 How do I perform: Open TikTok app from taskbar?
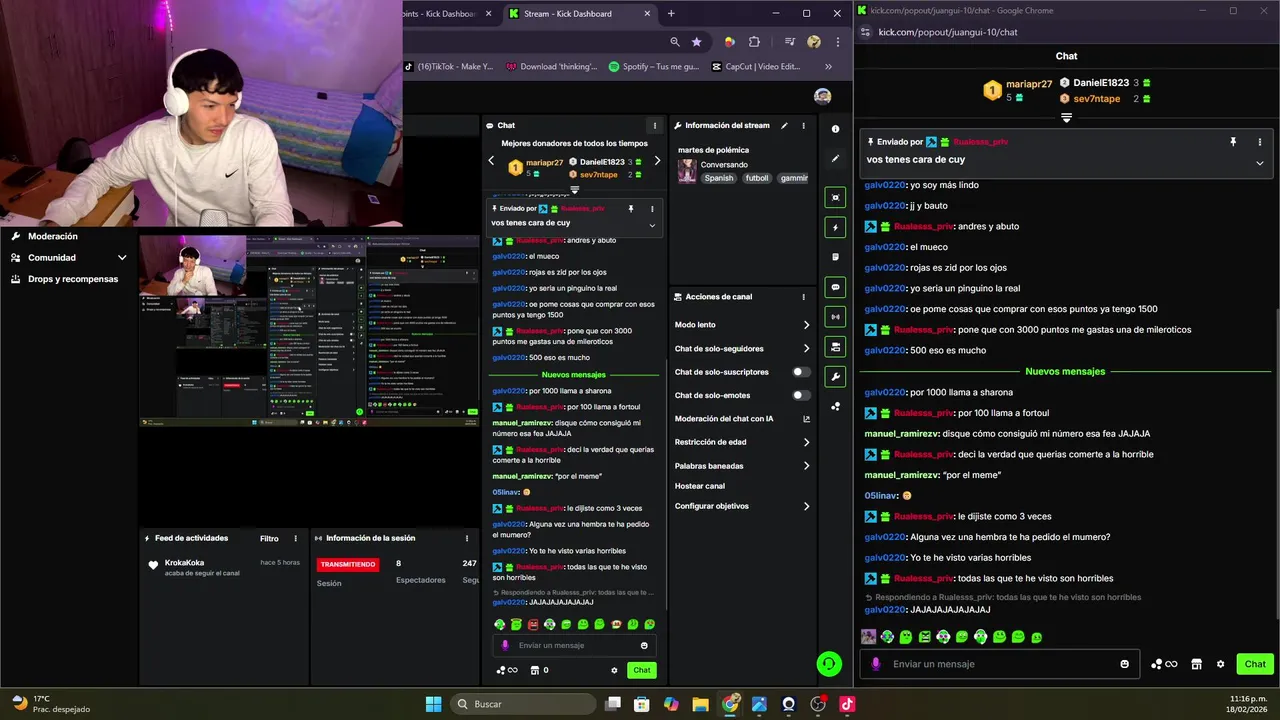point(847,704)
